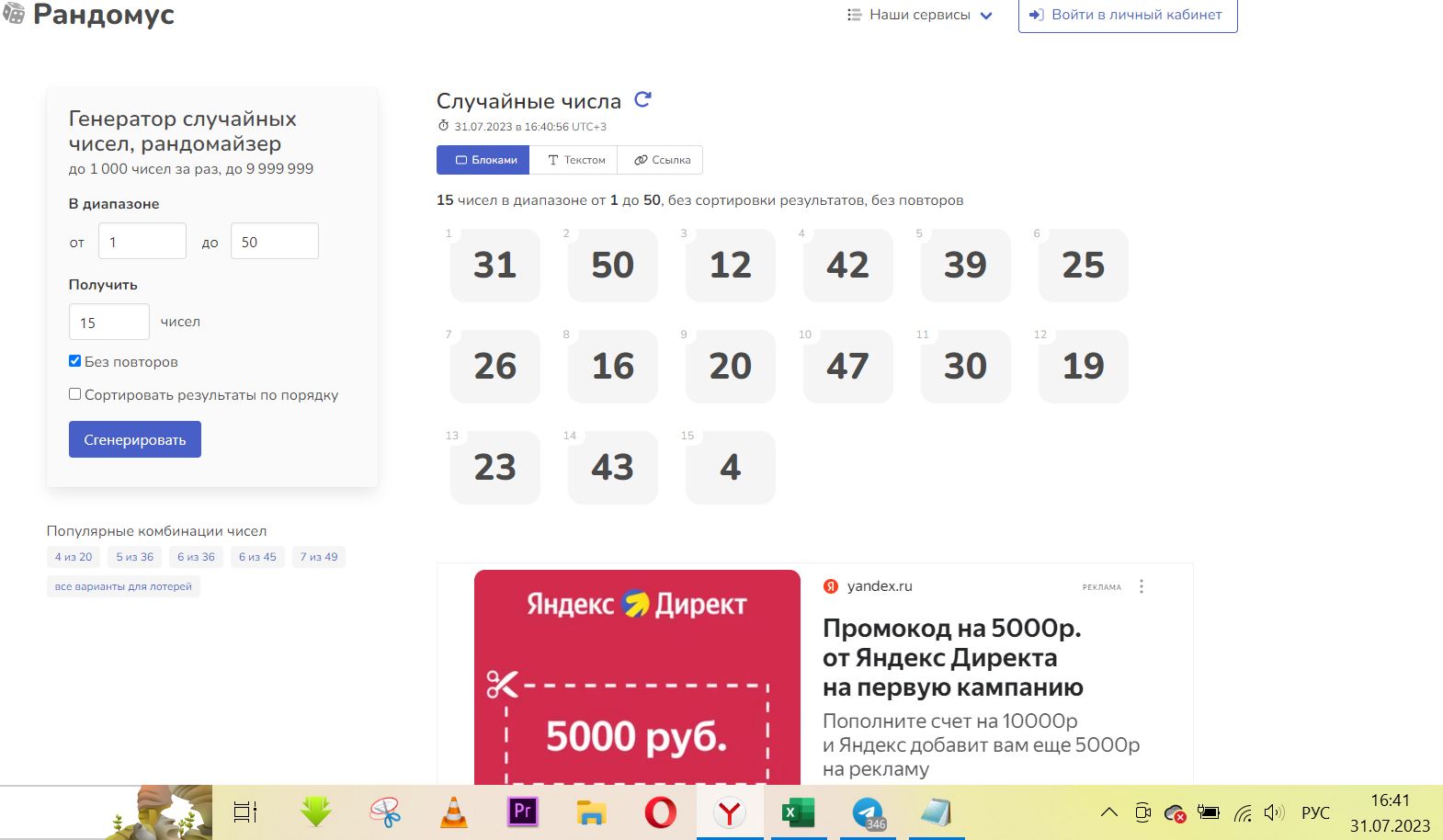Click the number block 23
The image size is (1443, 840).
pos(495,467)
